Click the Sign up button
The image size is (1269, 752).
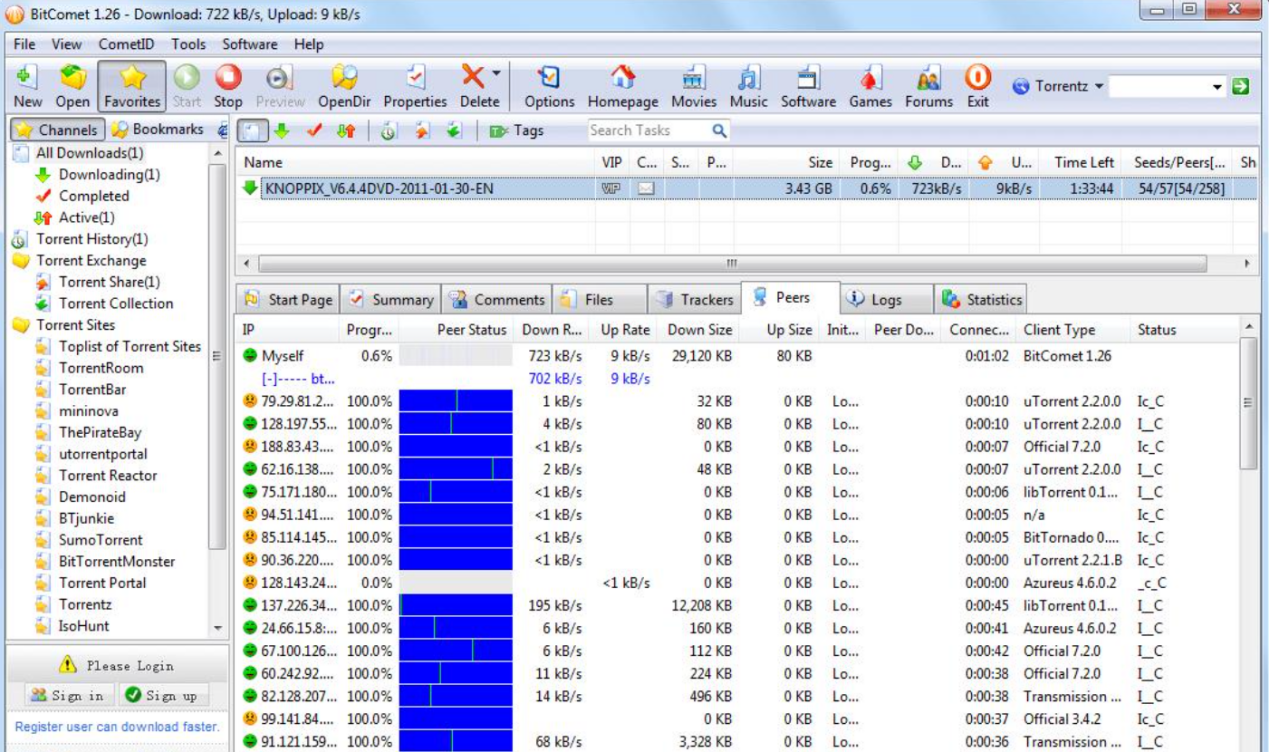click(x=161, y=695)
